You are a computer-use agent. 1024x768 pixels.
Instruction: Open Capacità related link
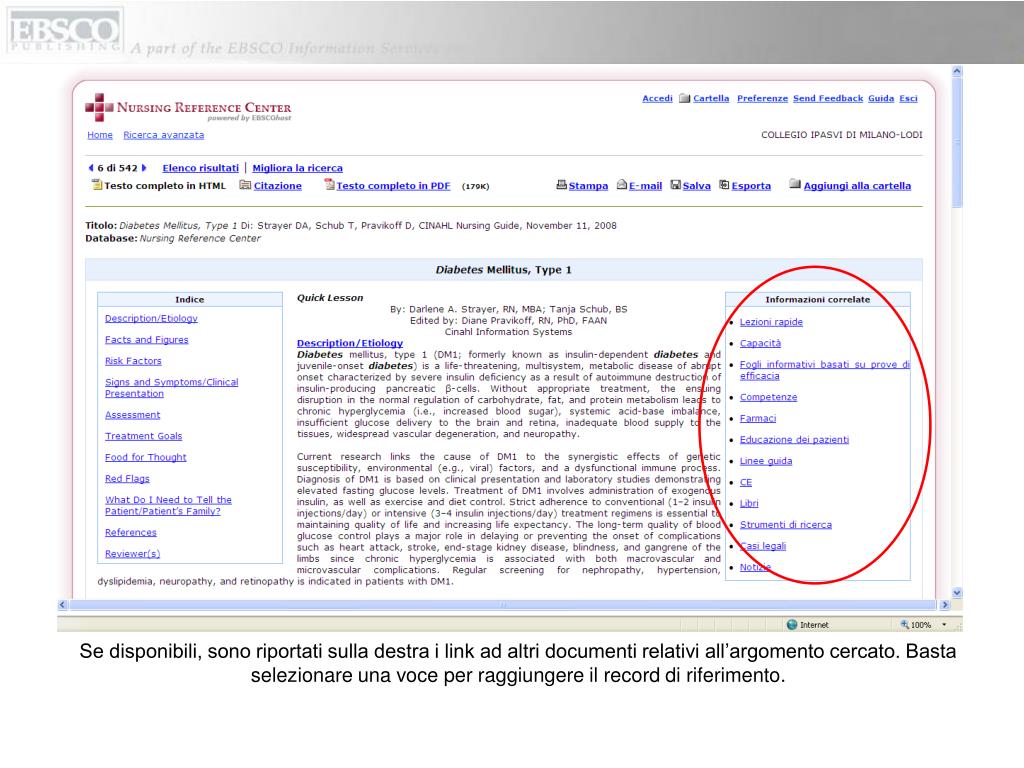(760, 343)
